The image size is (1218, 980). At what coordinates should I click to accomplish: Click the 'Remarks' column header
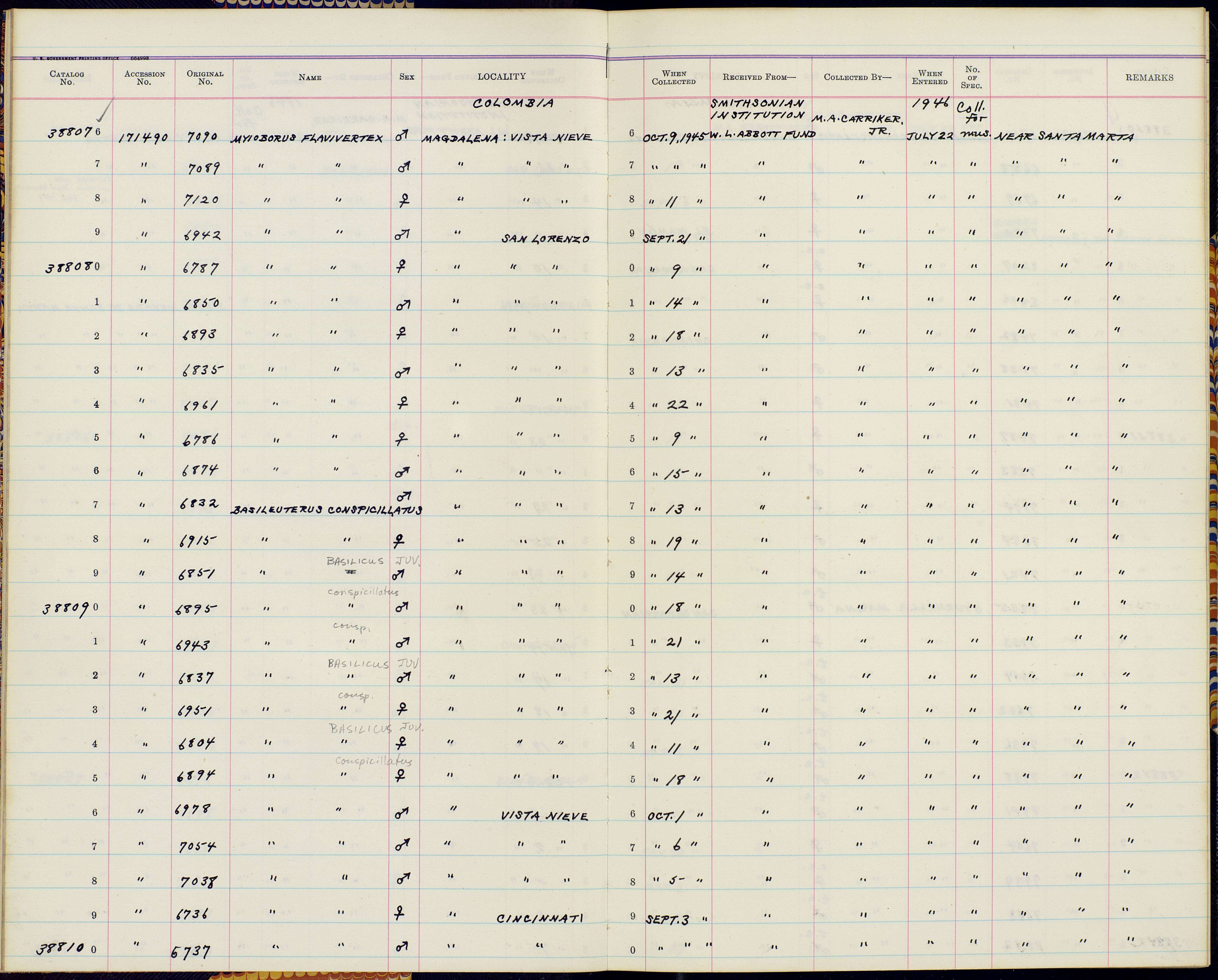1149,77
